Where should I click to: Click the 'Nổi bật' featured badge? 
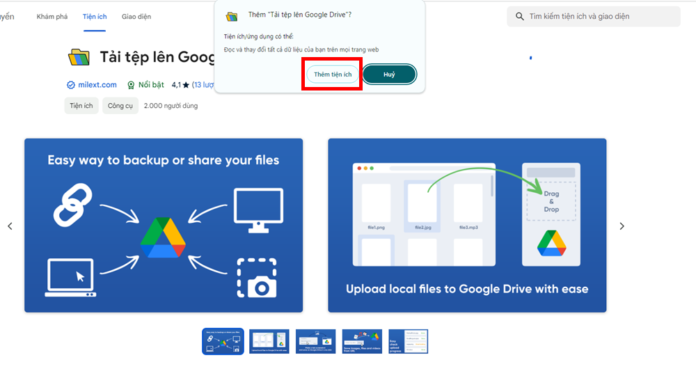[x=146, y=85]
